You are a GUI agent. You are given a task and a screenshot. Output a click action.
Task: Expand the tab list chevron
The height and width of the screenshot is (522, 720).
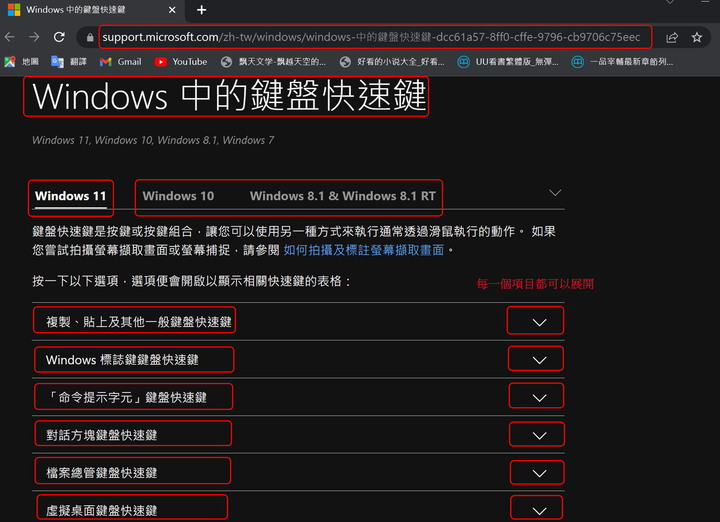555,193
